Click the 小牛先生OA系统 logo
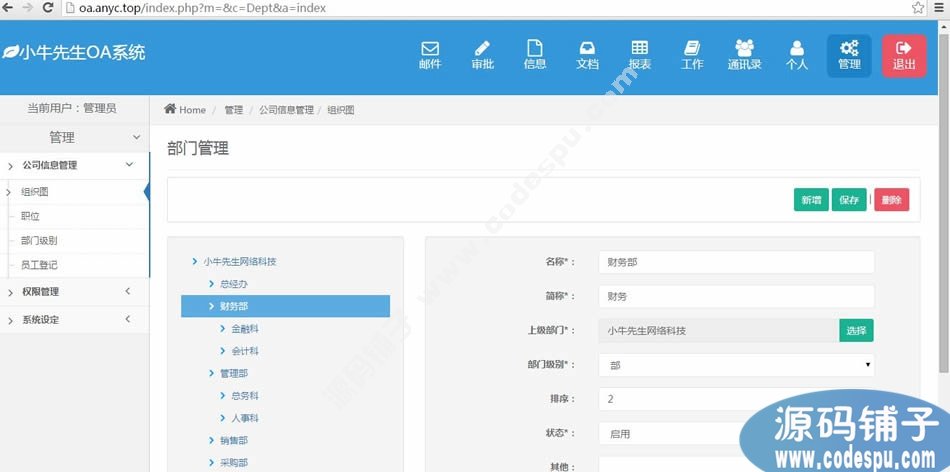This screenshot has width=950, height=472. click(74, 53)
